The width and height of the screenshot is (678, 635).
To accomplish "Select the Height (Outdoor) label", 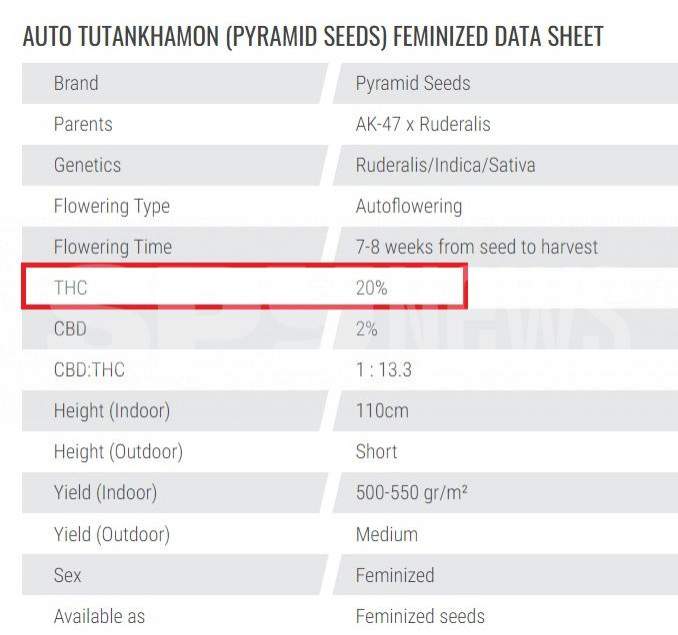I will pos(118,452).
